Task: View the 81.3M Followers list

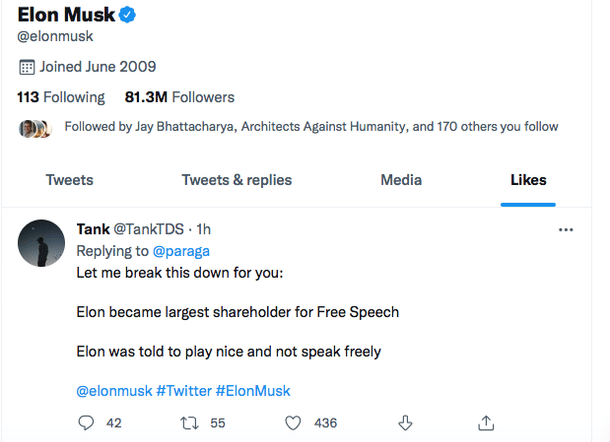Action: (x=179, y=97)
